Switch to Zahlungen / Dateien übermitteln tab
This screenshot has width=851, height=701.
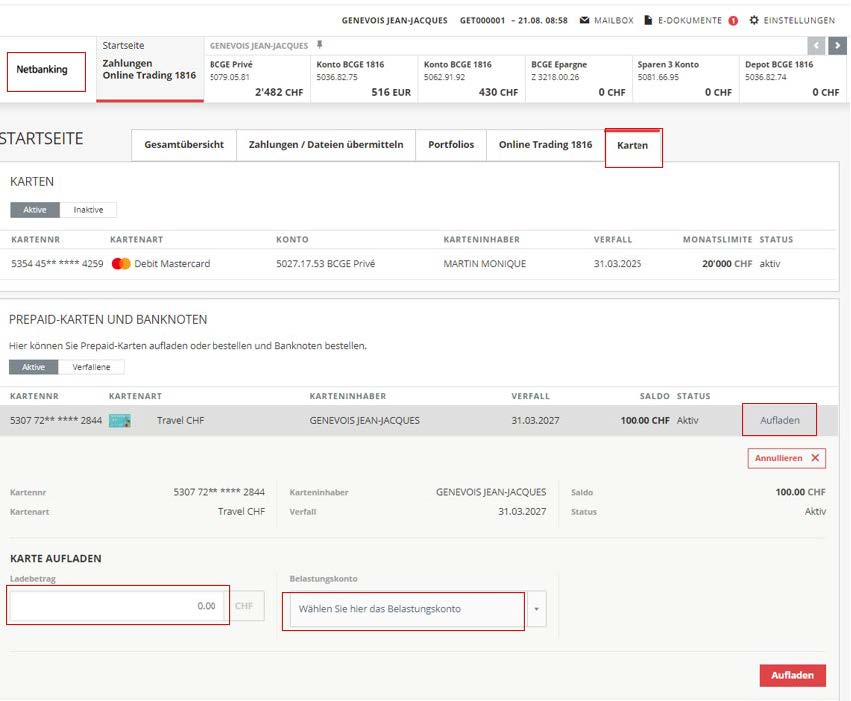click(326, 145)
